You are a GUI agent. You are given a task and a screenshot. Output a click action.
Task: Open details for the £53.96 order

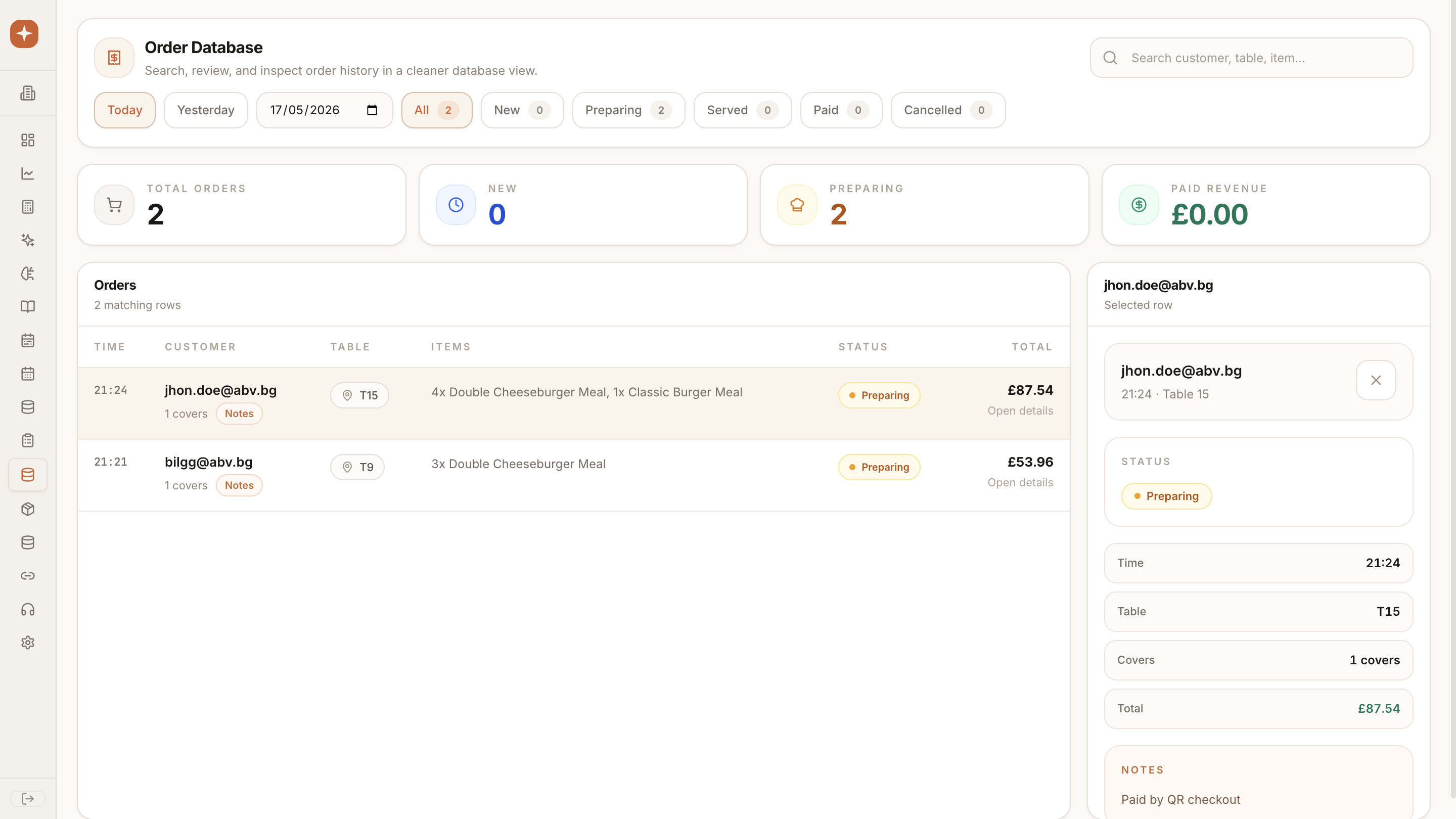point(1020,483)
